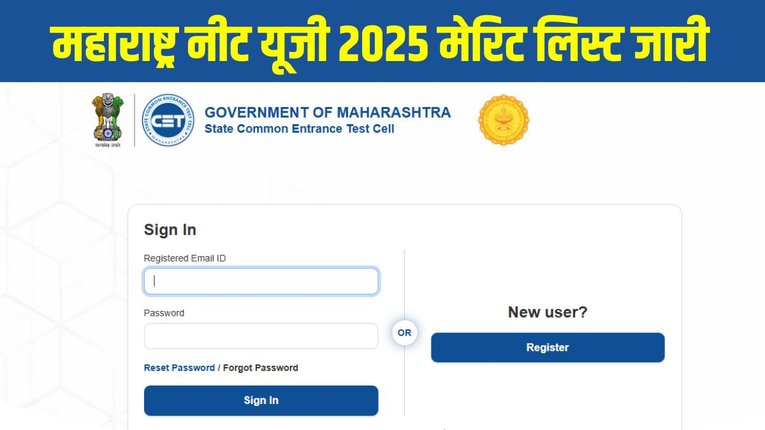
Task: Click the vertical divider line beside the OR badge
Action: (404, 280)
